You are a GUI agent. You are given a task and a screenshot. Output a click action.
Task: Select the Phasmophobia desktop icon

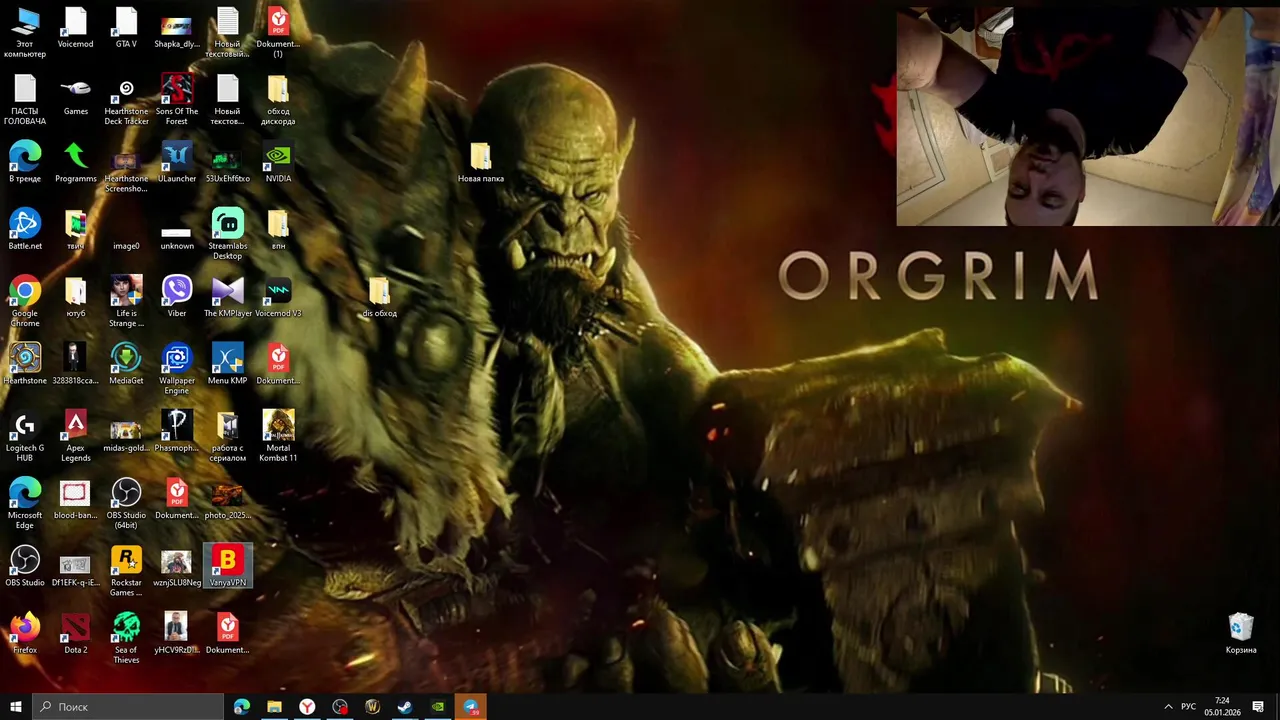point(177,431)
